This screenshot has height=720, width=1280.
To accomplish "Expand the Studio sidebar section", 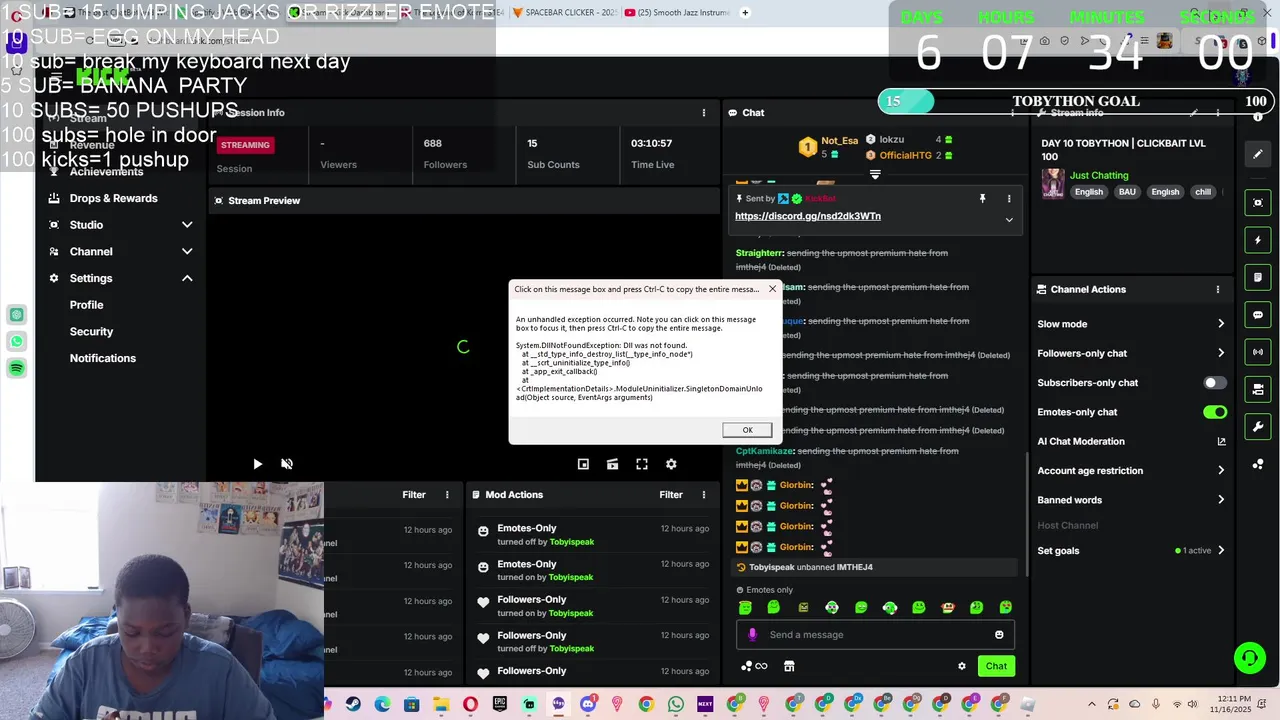I will click(x=187, y=225).
